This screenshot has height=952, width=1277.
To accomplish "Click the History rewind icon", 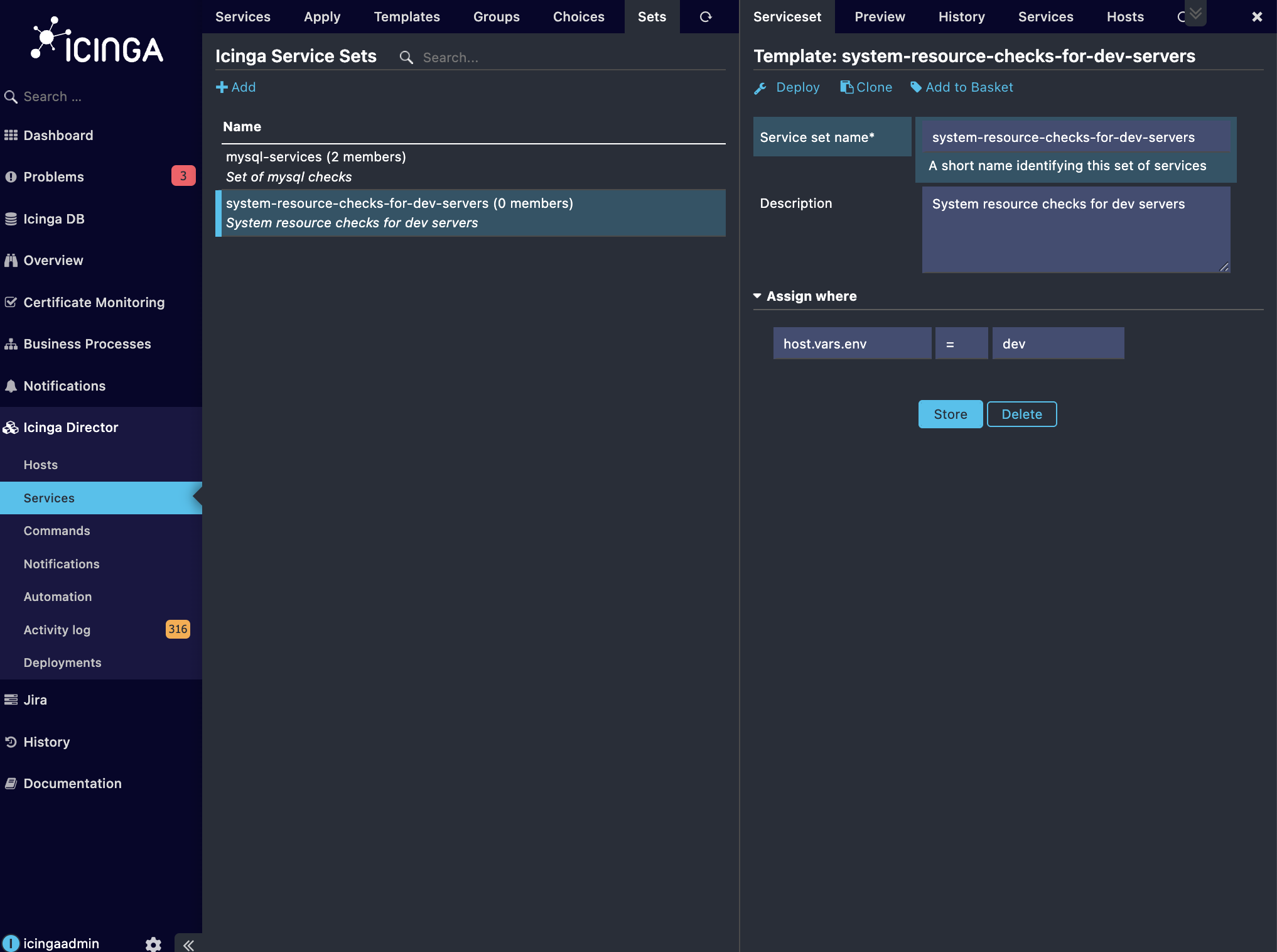I will point(11,742).
